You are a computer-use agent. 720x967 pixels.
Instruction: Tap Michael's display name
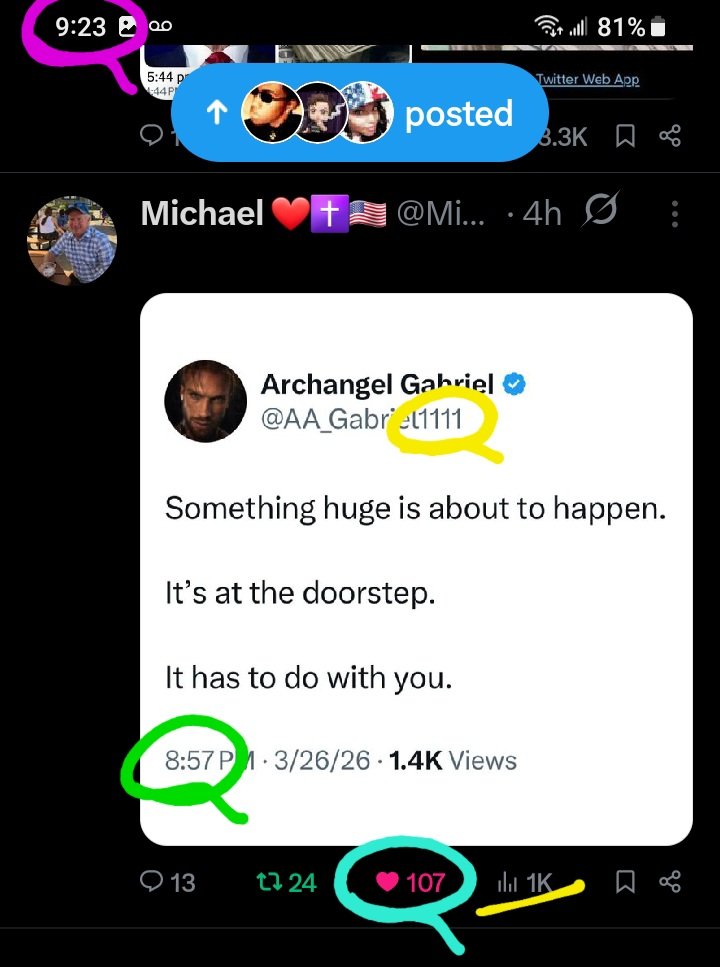point(201,213)
